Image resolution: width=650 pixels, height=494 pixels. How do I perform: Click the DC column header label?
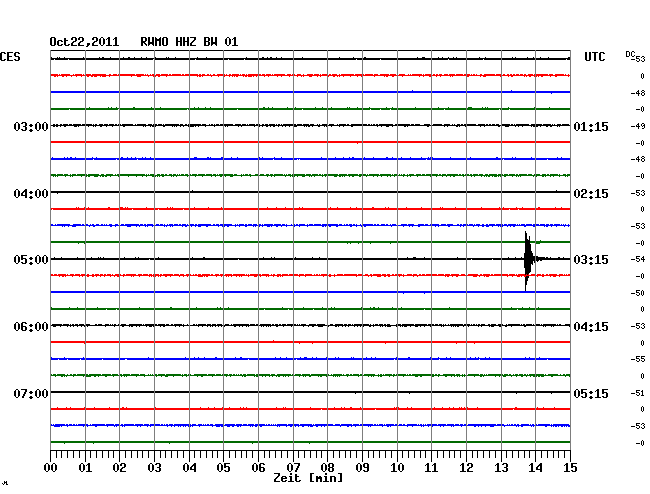[x=630, y=54]
